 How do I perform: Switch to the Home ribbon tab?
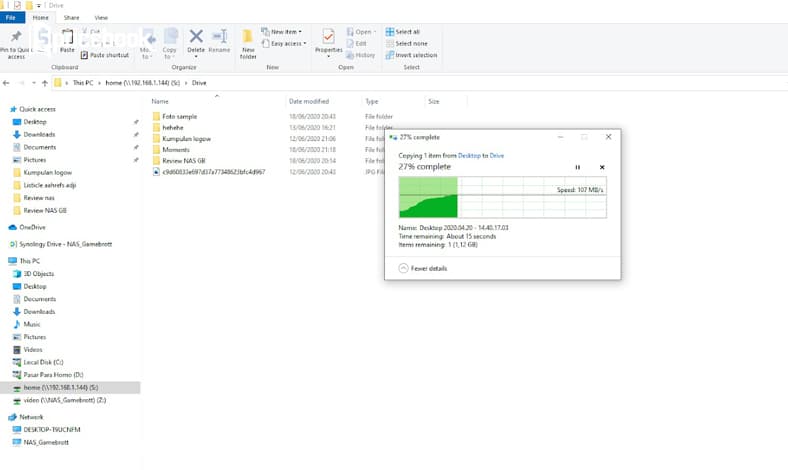pyautogui.click(x=41, y=18)
